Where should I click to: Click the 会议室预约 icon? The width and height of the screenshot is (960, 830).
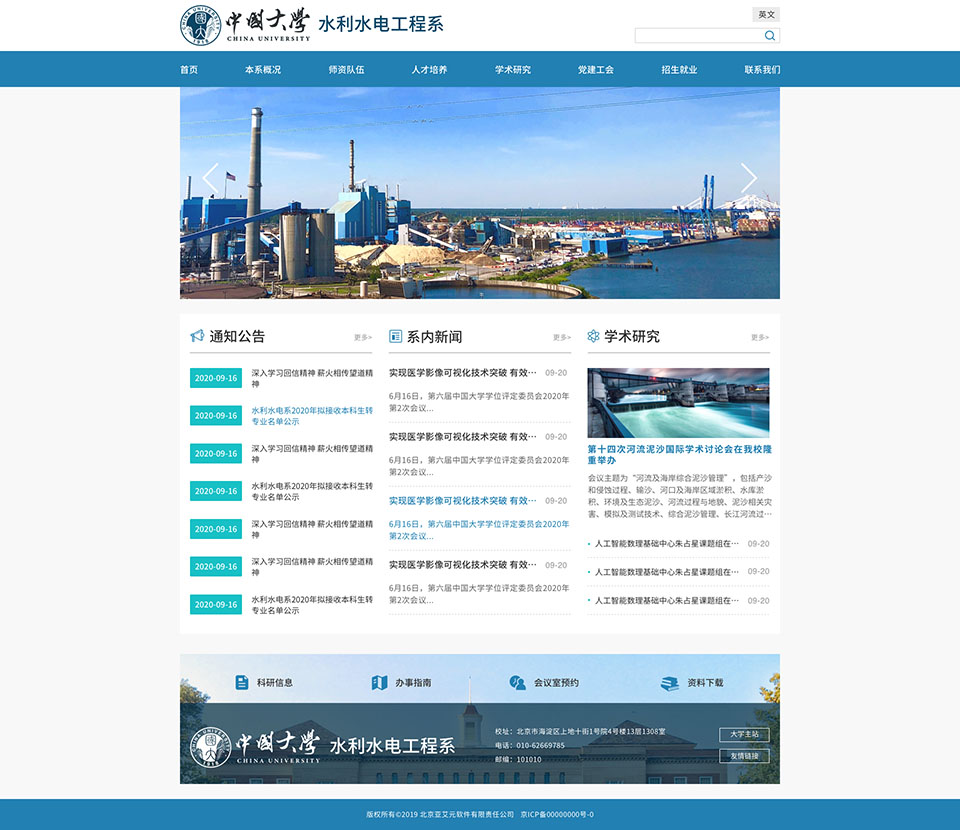point(517,682)
